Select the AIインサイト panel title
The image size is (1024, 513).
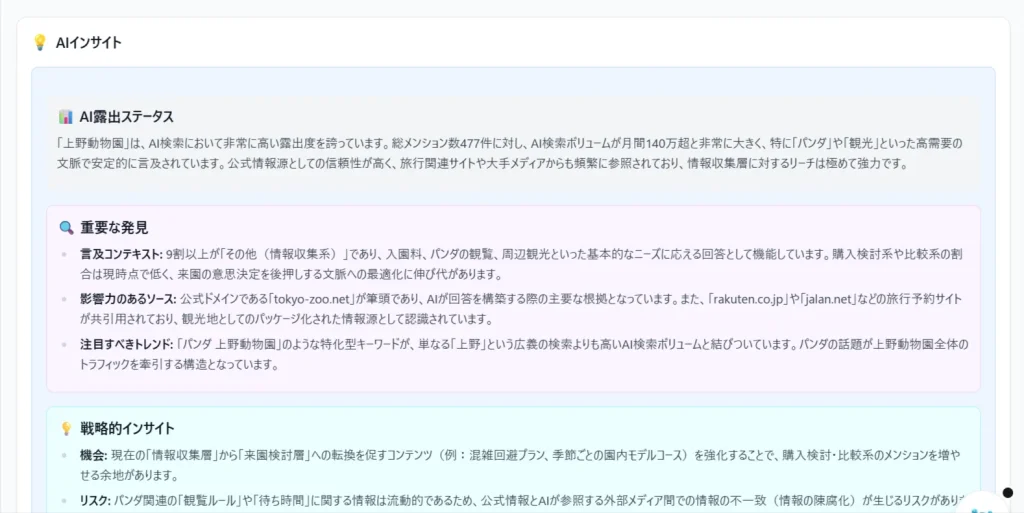point(89,42)
